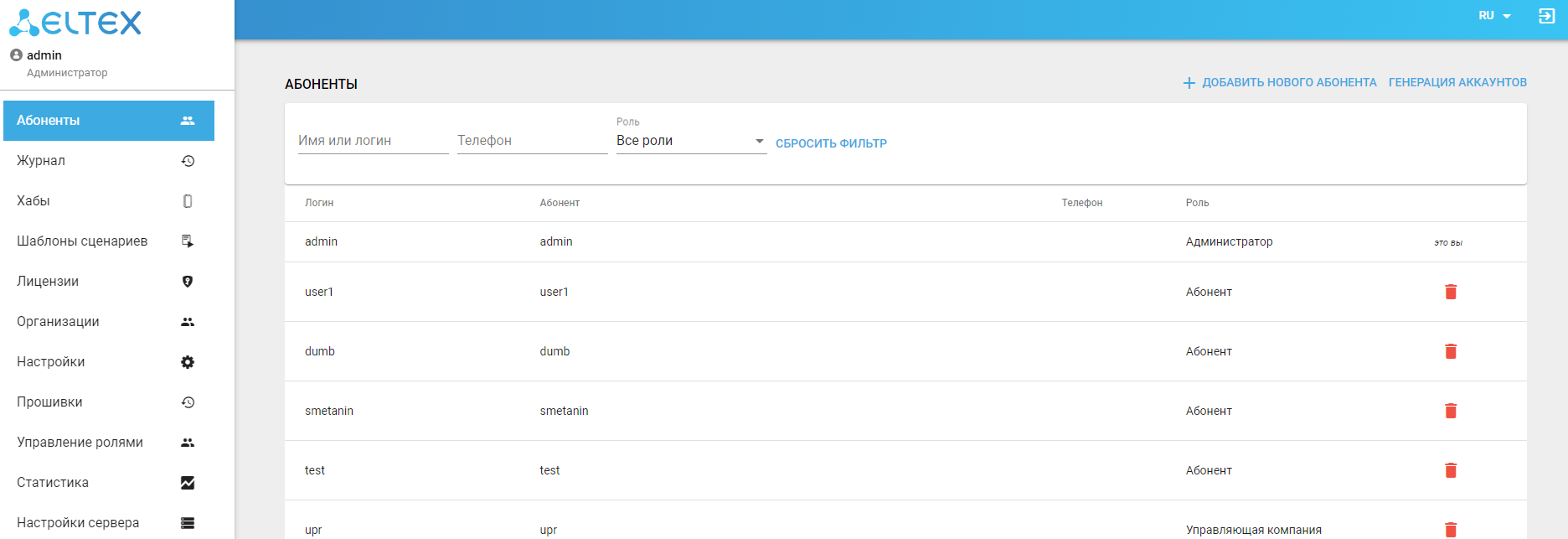The height and width of the screenshot is (539, 1568).
Task: Delete subscriber smetanin with trash icon
Action: tap(1451, 411)
